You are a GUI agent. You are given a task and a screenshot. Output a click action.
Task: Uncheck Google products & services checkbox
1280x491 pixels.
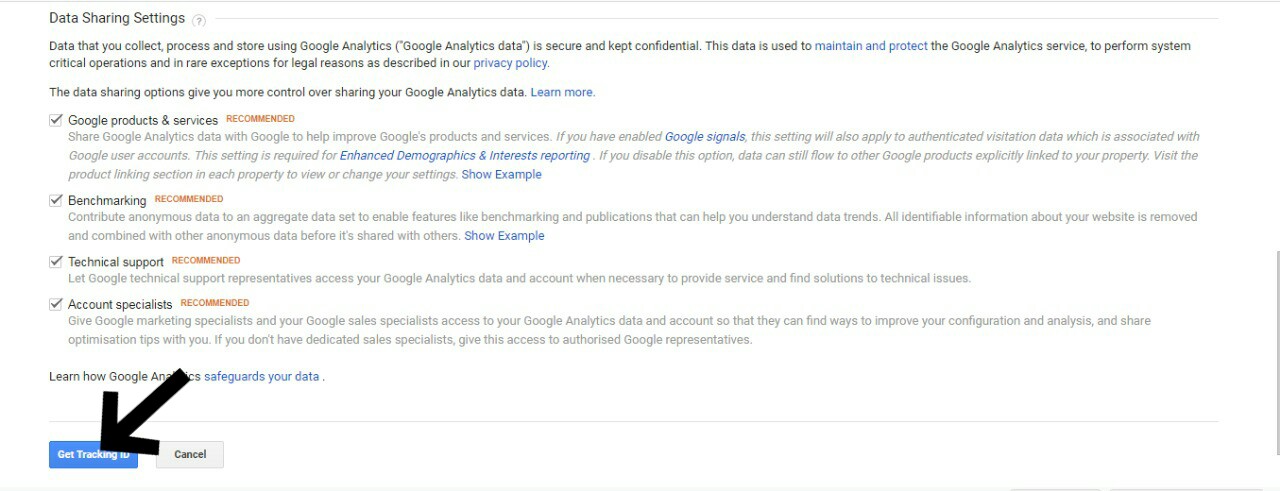56,120
